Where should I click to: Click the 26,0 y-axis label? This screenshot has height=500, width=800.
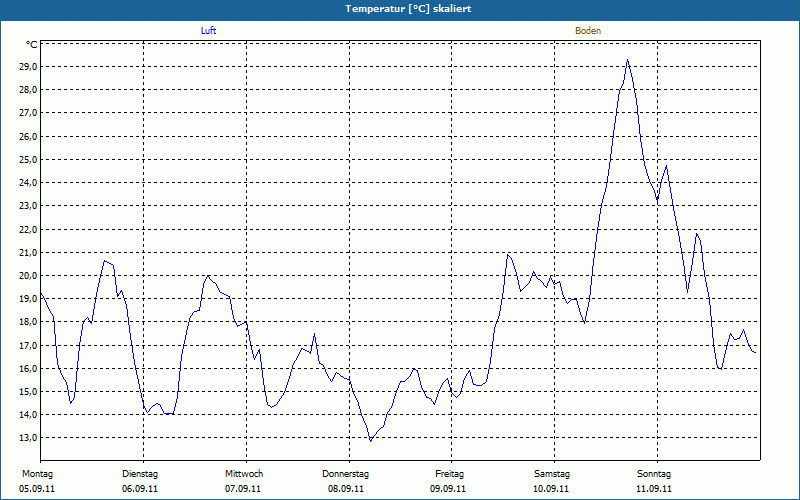pos(28,137)
